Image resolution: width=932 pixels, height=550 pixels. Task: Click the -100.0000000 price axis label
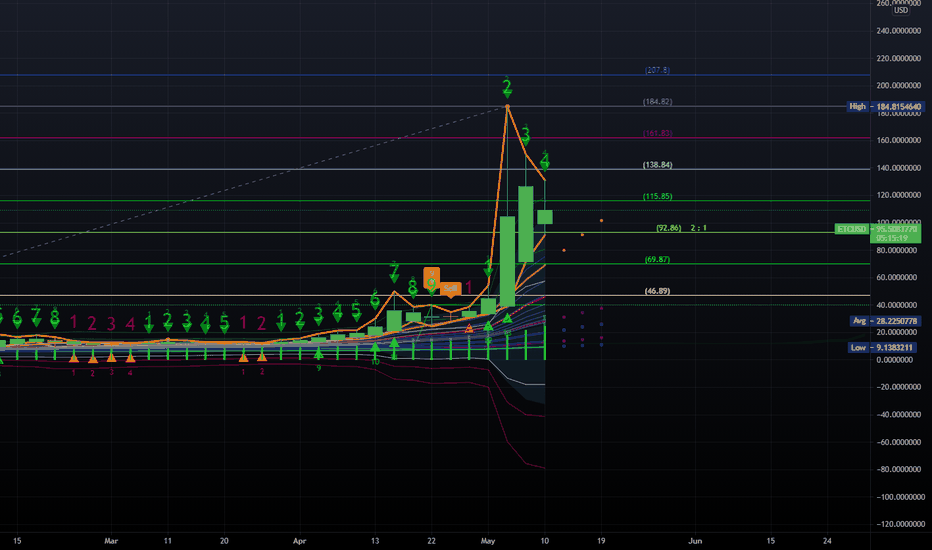click(898, 496)
